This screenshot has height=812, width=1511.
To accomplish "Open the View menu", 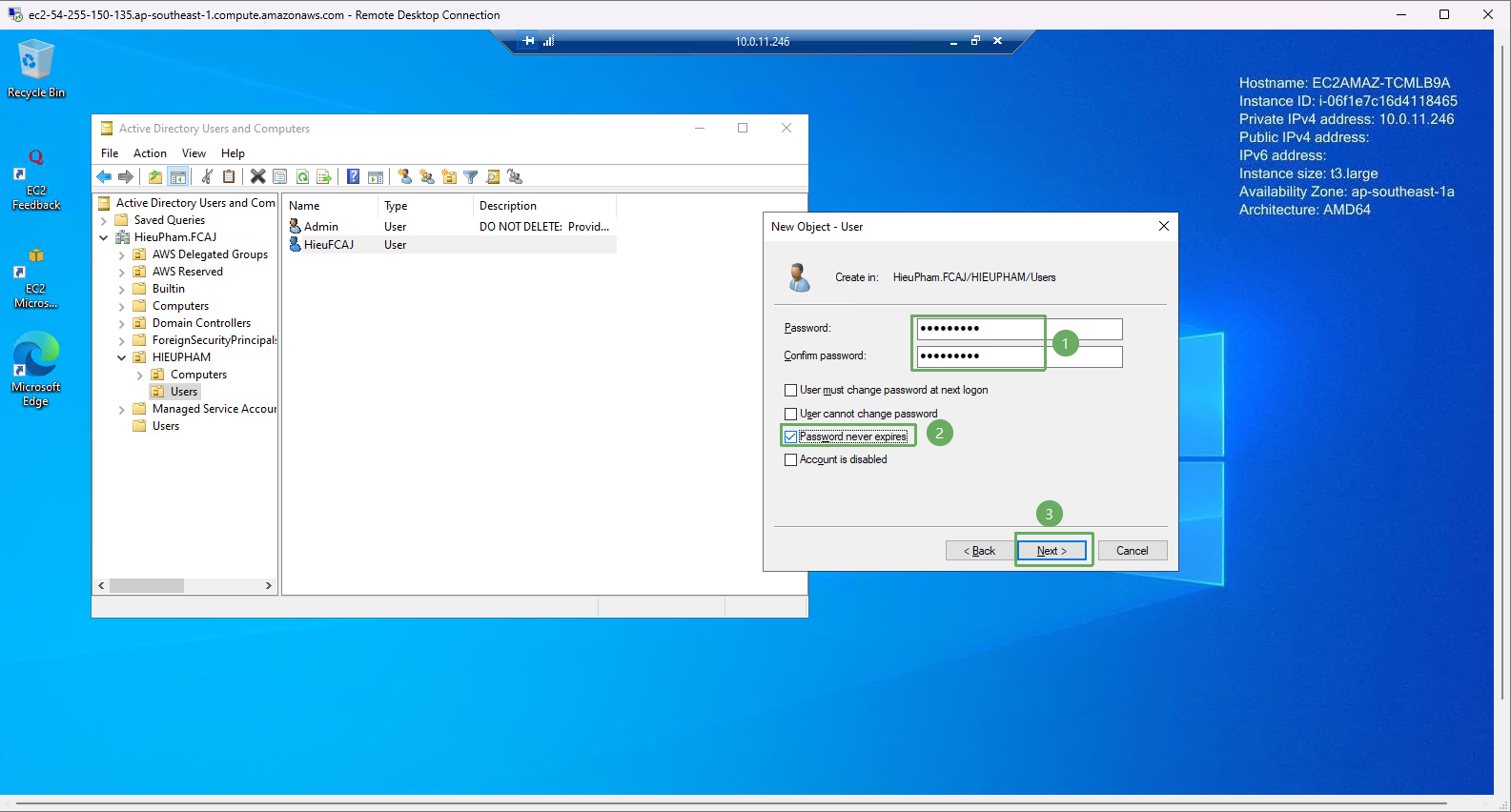I will (194, 153).
